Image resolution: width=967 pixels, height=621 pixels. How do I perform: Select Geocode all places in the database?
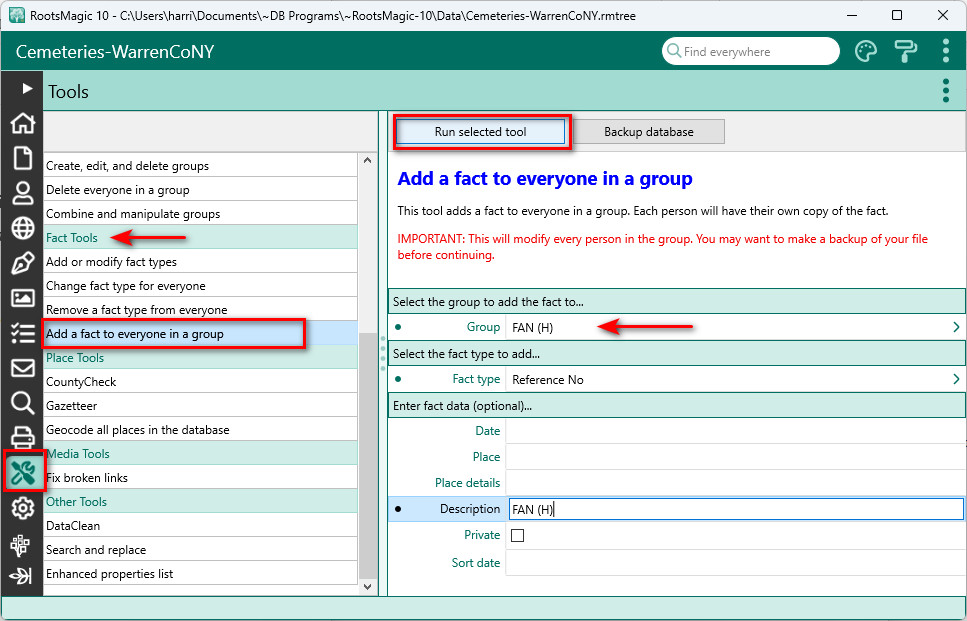click(x=200, y=430)
